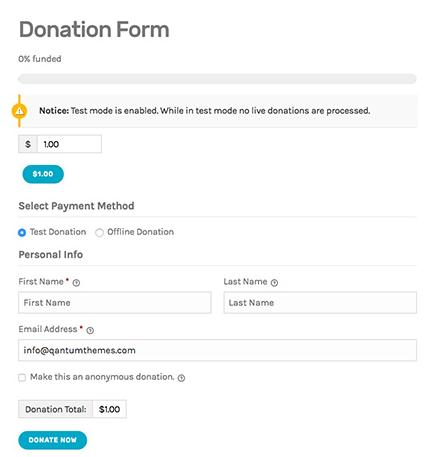Click the Select Payment Method heading

click(x=76, y=206)
